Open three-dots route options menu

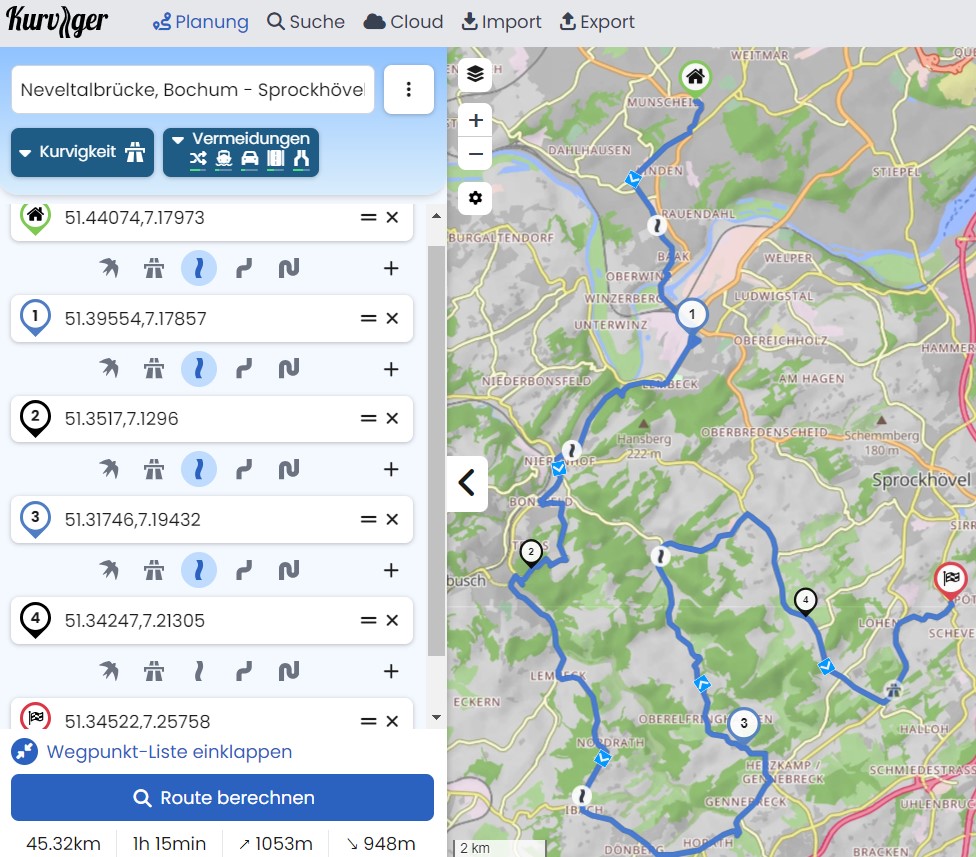pos(408,90)
